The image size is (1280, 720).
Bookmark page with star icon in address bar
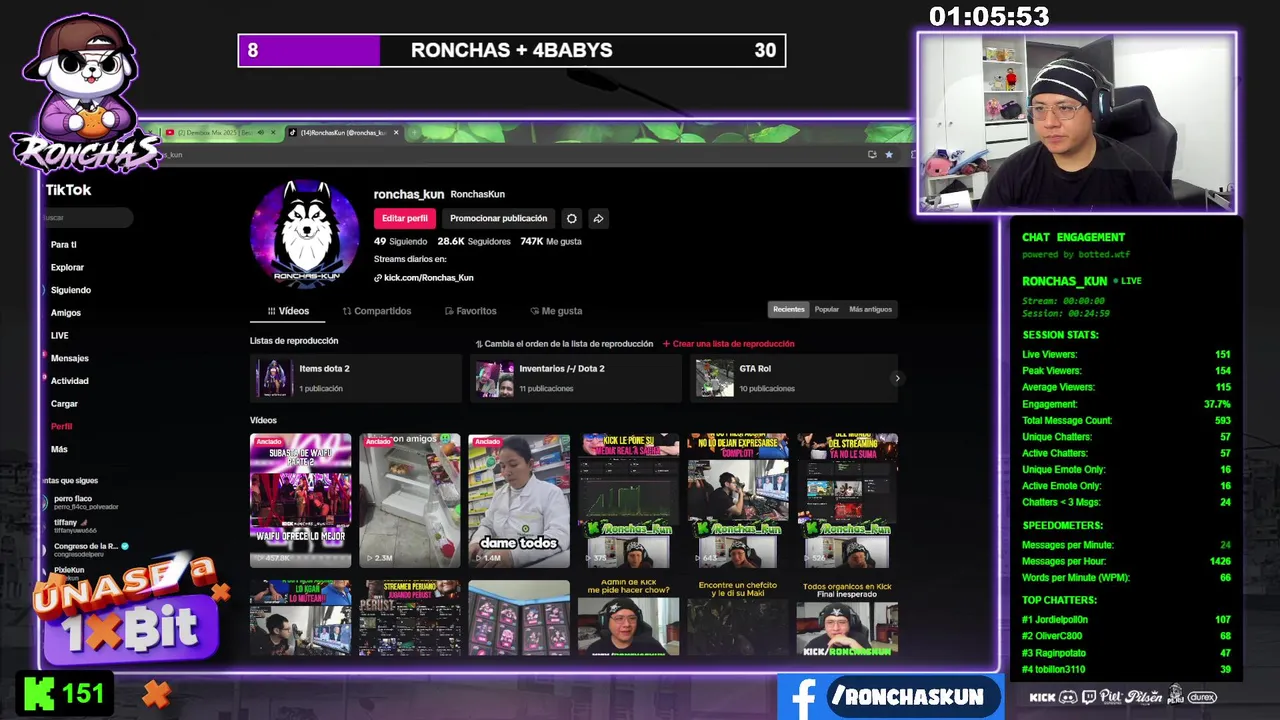pyautogui.click(x=889, y=154)
